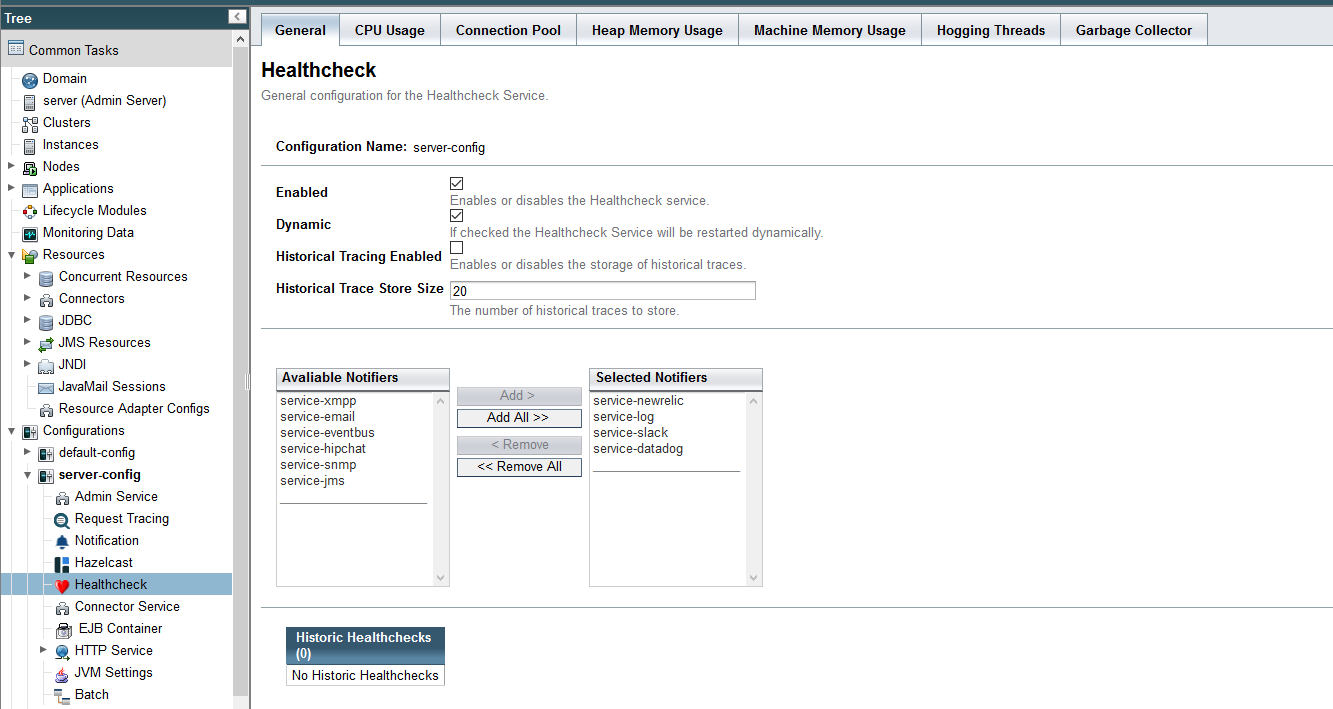Enable Historical Tracing
The width and height of the screenshot is (1333, 709).
[x=456, y=247]
